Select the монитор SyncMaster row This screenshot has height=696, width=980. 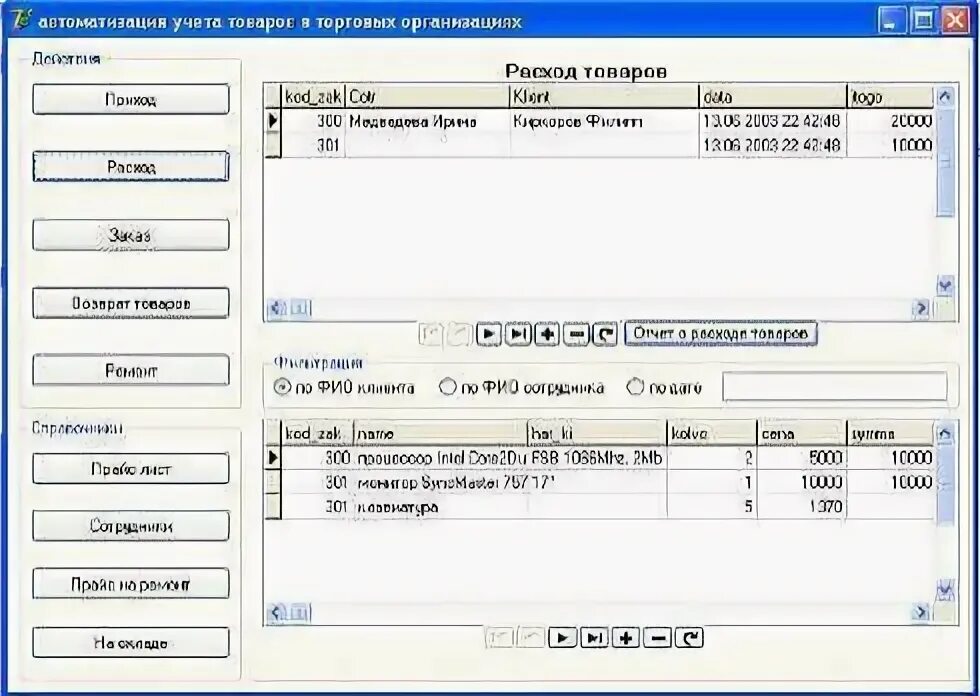pyautogui.click(x=600, y=482)
